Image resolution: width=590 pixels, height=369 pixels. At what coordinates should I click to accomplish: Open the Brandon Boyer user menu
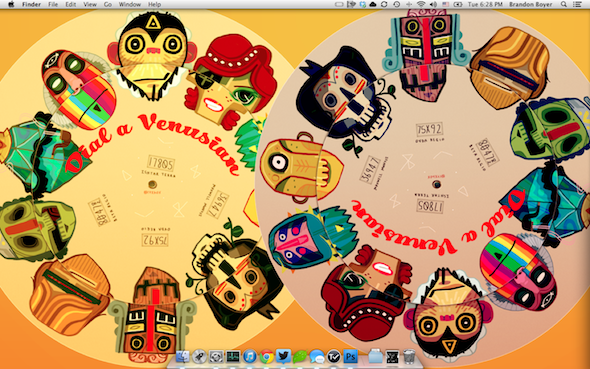coord(531,5)
